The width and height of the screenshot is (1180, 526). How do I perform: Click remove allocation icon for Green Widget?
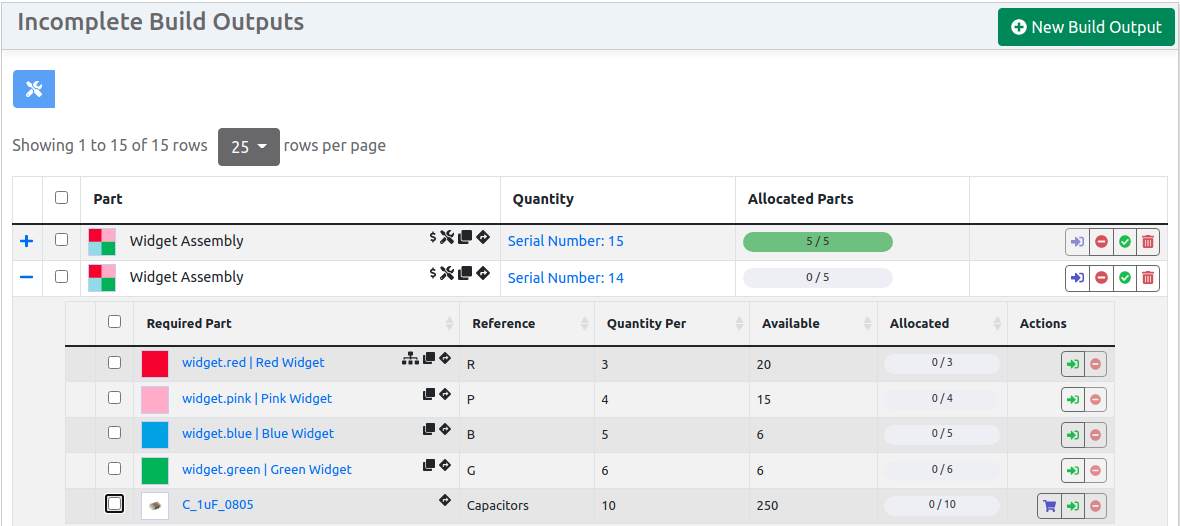(1096, 471)
